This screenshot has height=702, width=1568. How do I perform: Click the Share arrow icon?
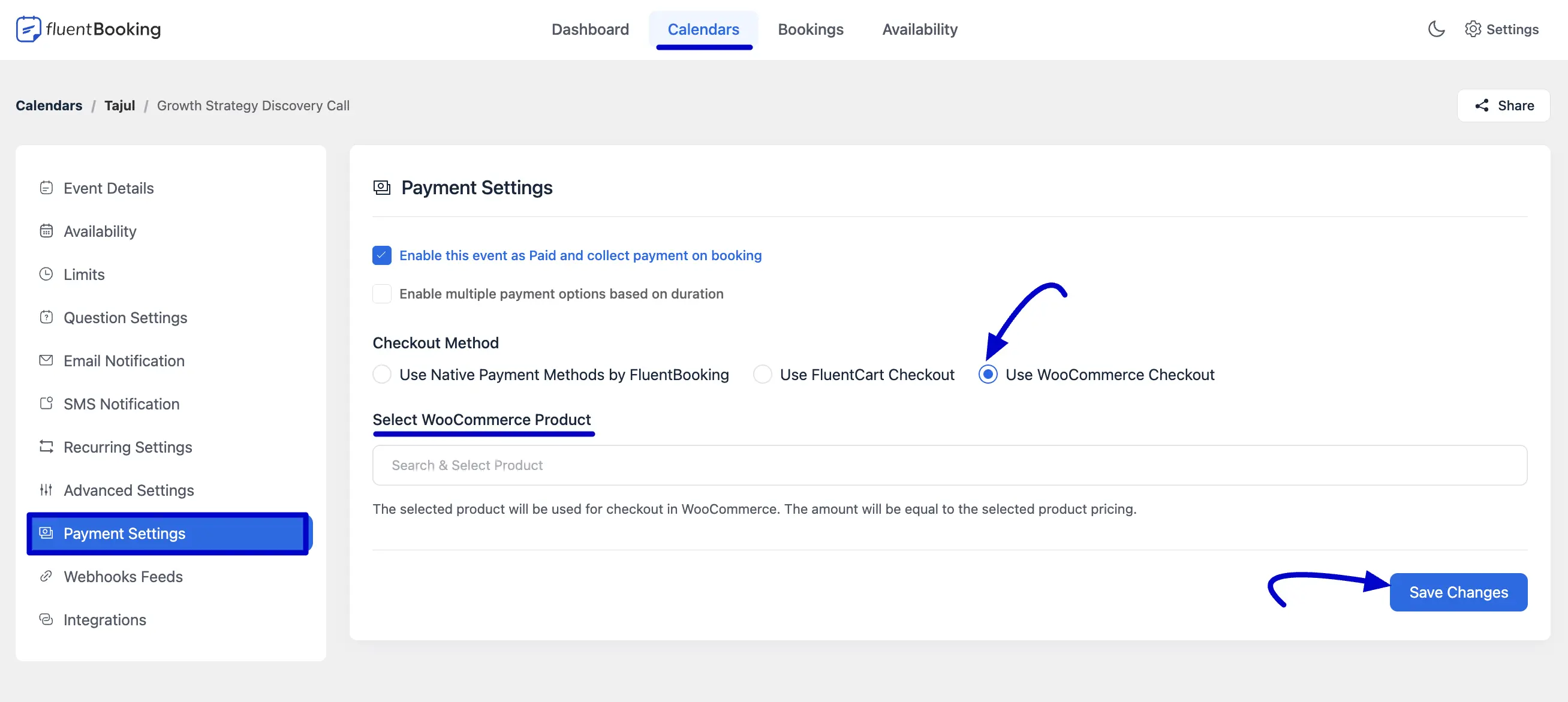tap(1482, 106)
